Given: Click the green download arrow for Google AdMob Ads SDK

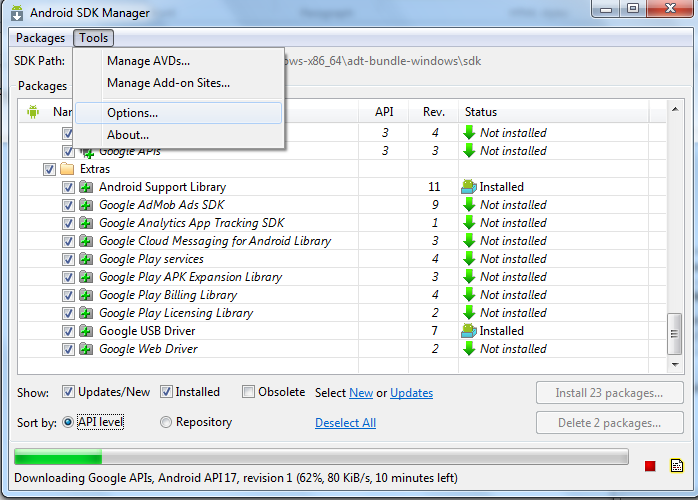Looking at the screenshot, I should (x=469, y=205).
